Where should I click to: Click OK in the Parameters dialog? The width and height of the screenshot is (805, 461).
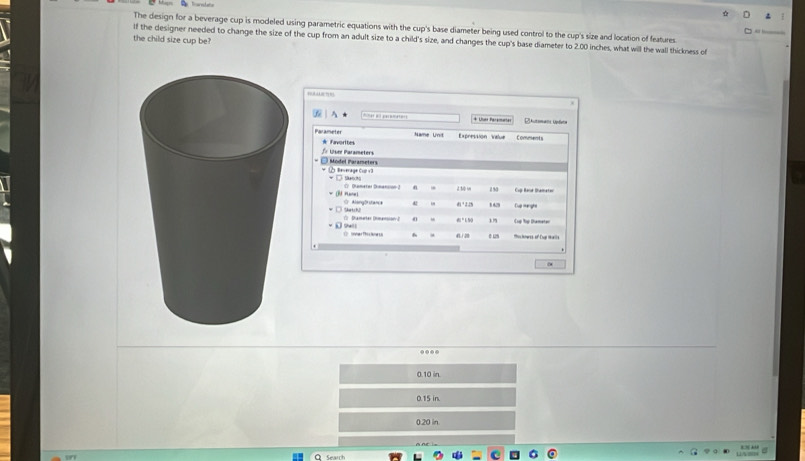(x=550, y=264)
